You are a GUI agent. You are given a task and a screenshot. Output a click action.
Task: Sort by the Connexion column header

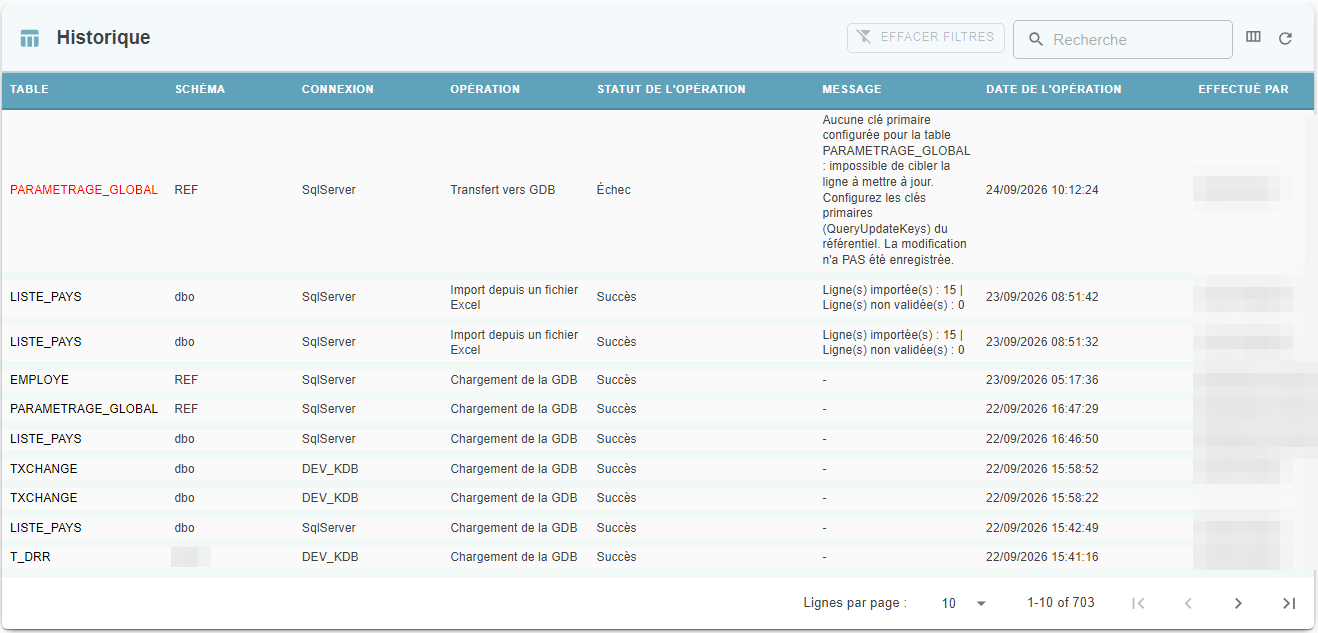coord(338,89)
